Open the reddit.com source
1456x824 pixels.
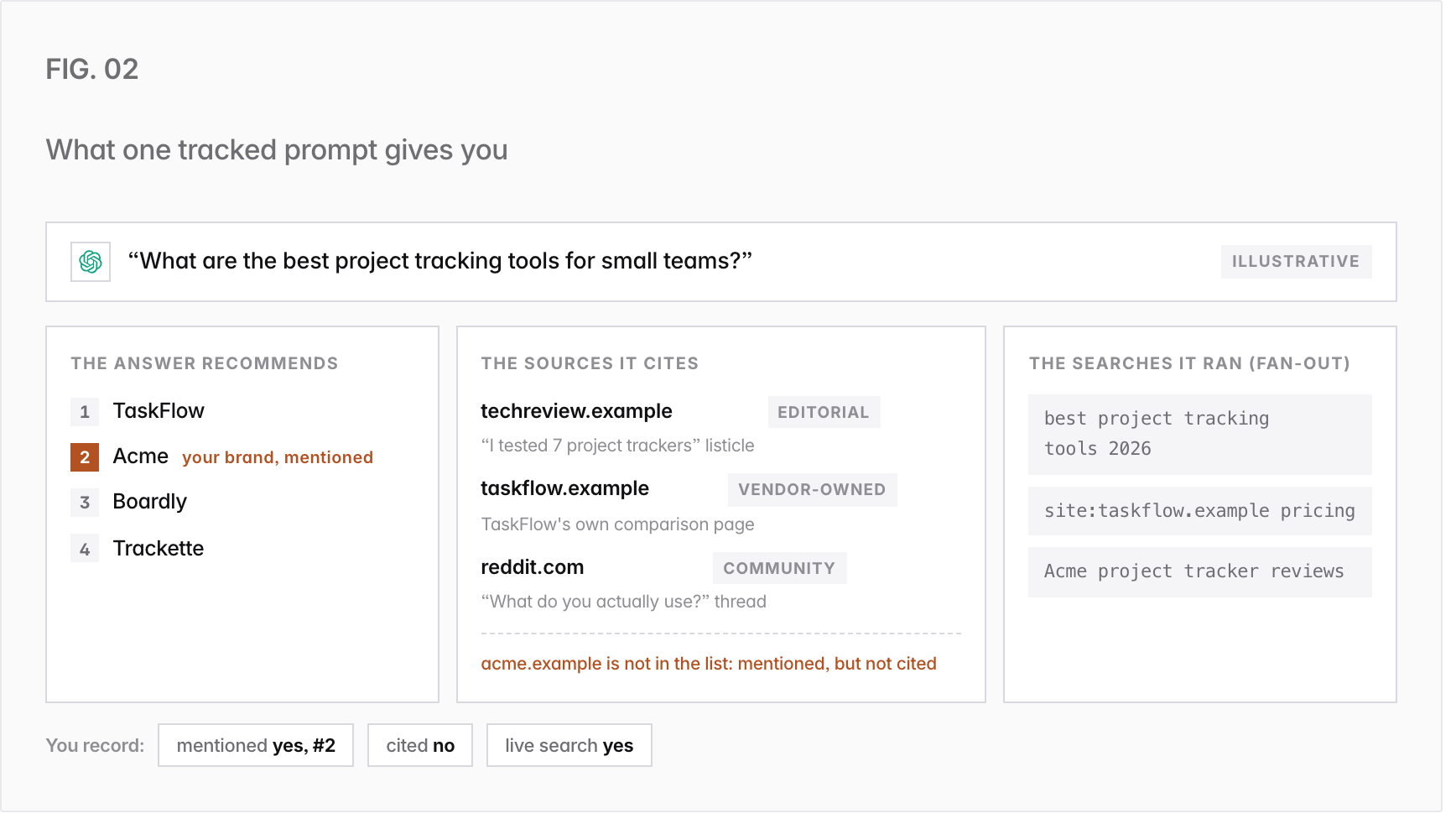coord(532,567)
